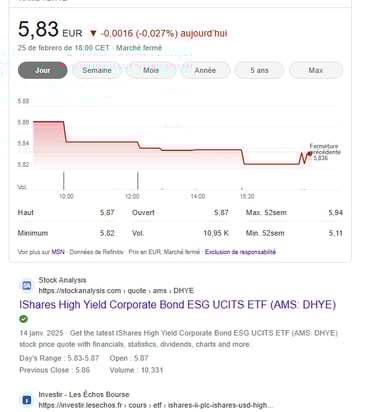Click the volume bar at 12:00
This screenshot has width=375, height=412.
pos(138,181)
